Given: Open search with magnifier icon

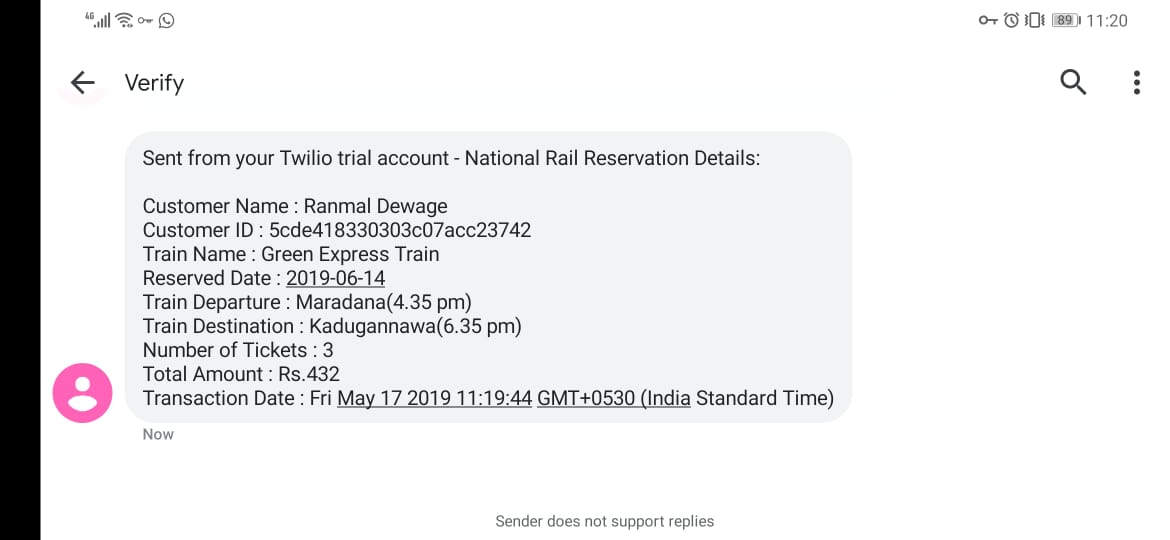Looking at the screenshot, I should click(1073, 81).
